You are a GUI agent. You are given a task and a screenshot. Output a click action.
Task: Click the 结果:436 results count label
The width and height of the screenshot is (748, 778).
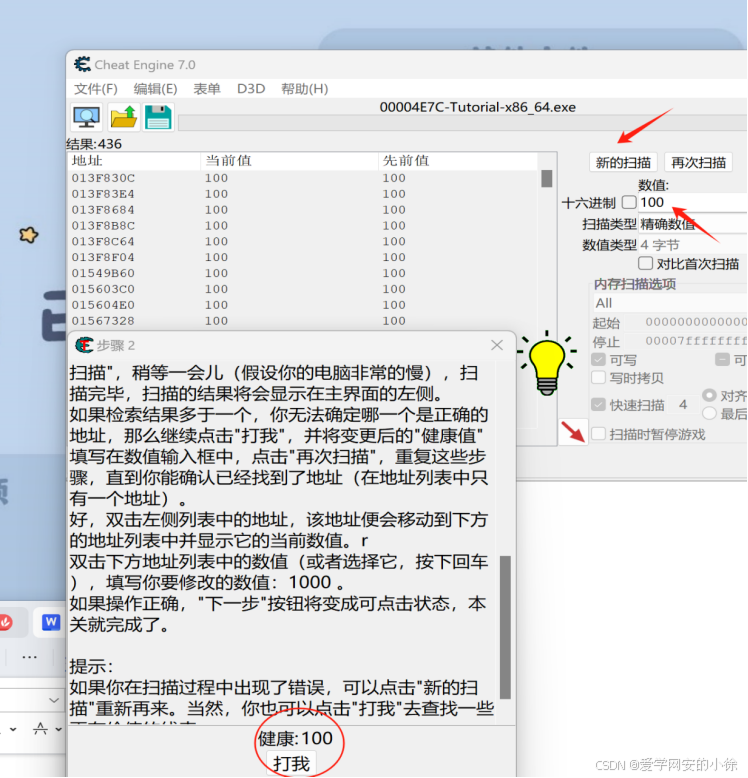[94, 144]
